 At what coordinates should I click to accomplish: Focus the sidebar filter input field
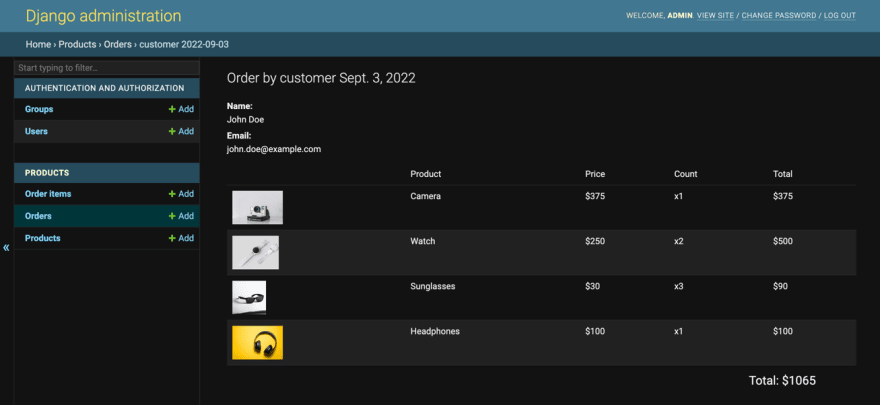coord(107,68)
